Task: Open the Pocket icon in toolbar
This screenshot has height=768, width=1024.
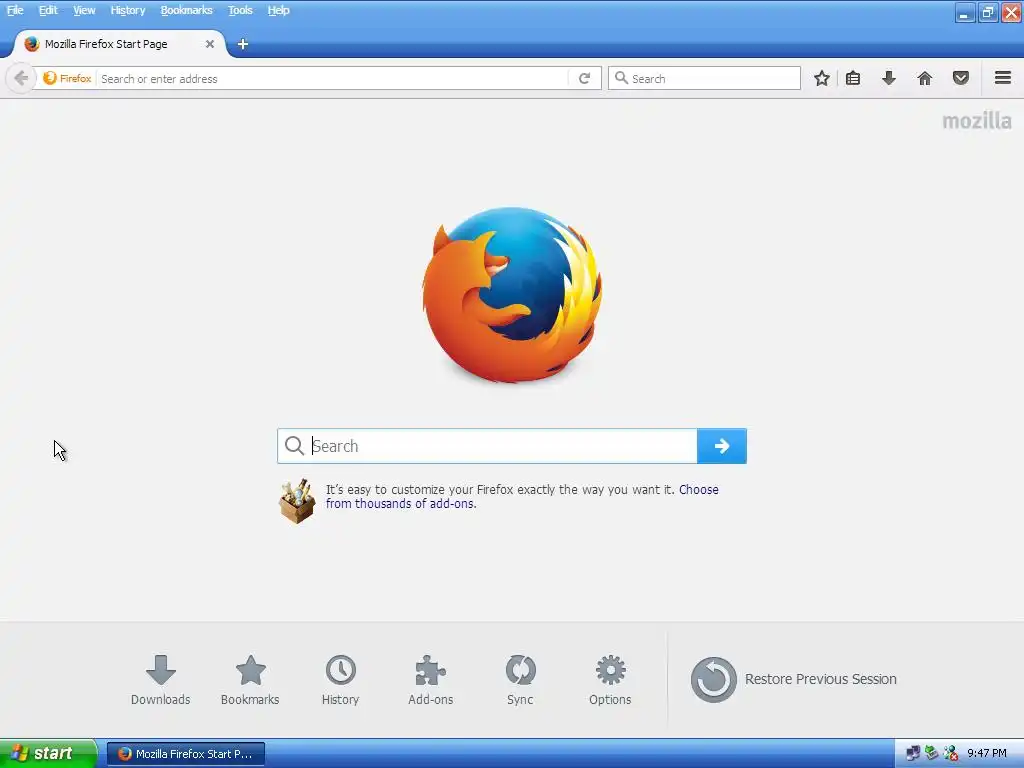Action: click(x=961, y=78)
